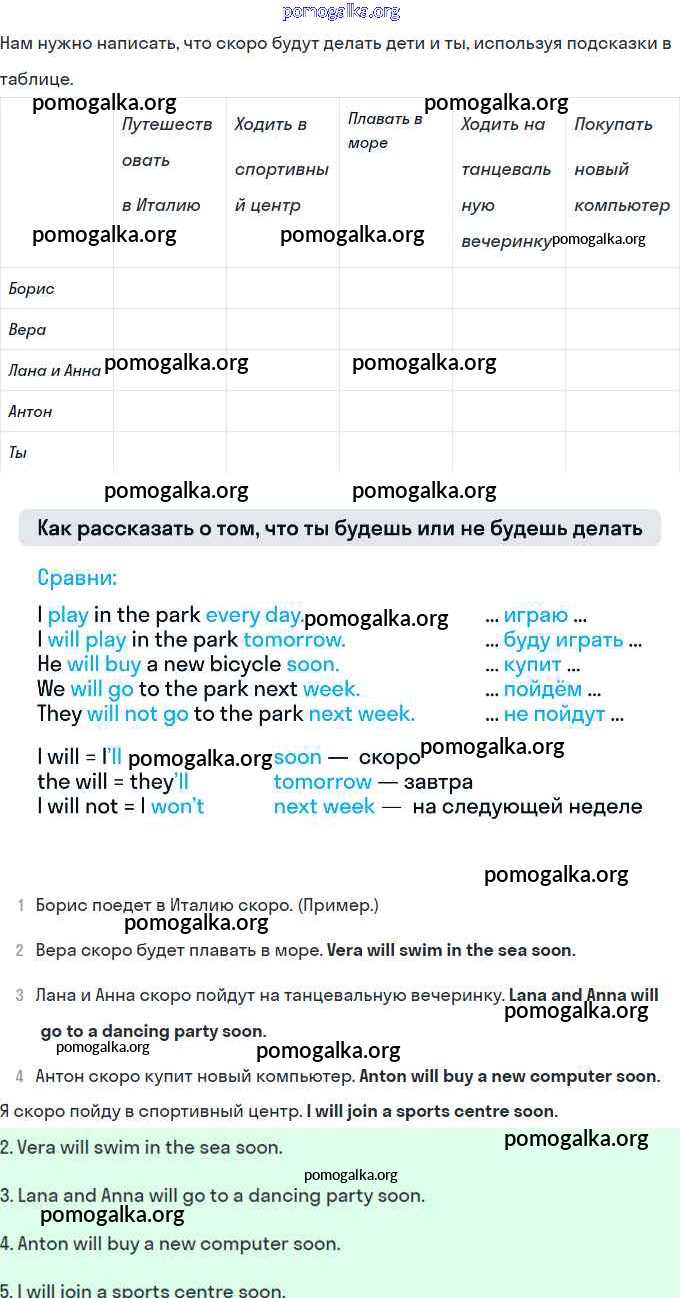Image resolution: width=680 pixels, height=1298 pixels.
Task: Click the blue pomogalka.org link at page top
Action: [x=341, y=12]
